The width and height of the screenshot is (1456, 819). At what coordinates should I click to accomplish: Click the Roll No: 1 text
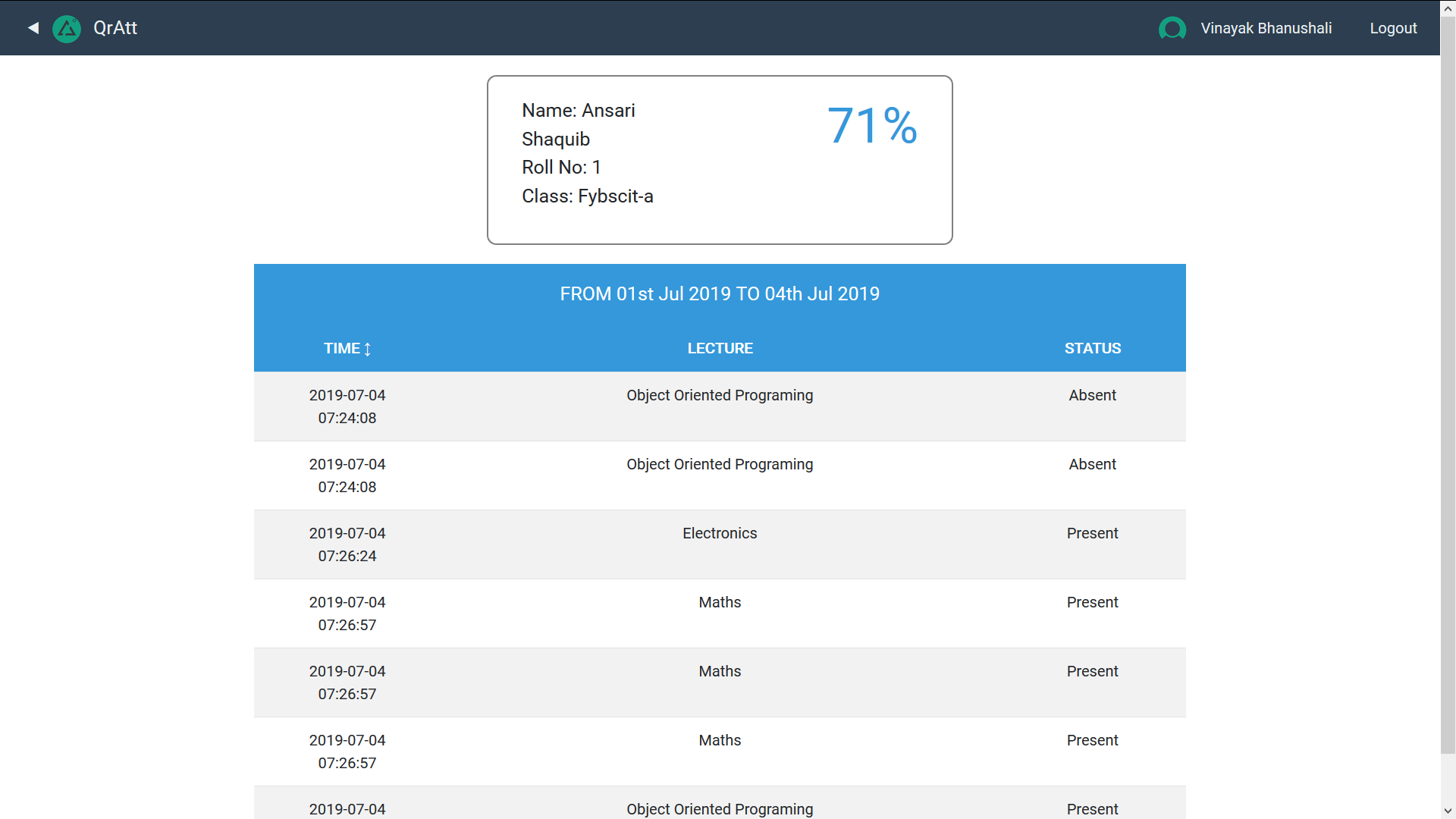click(561, 168)
